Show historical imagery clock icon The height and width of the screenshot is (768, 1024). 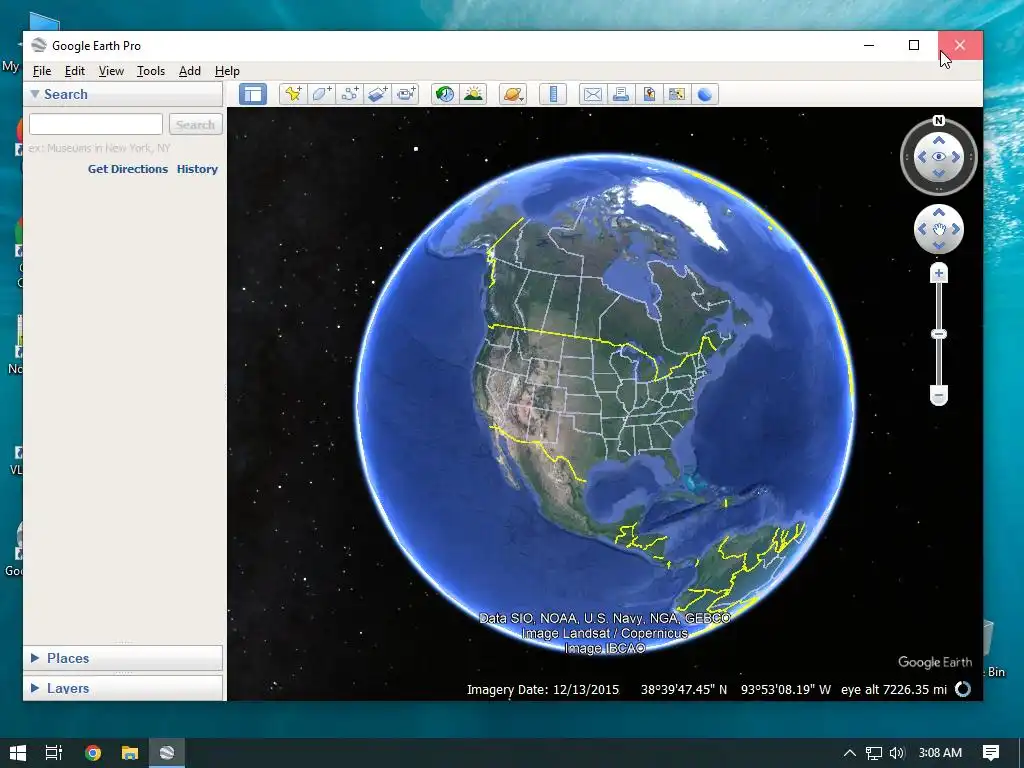(445, 94)
